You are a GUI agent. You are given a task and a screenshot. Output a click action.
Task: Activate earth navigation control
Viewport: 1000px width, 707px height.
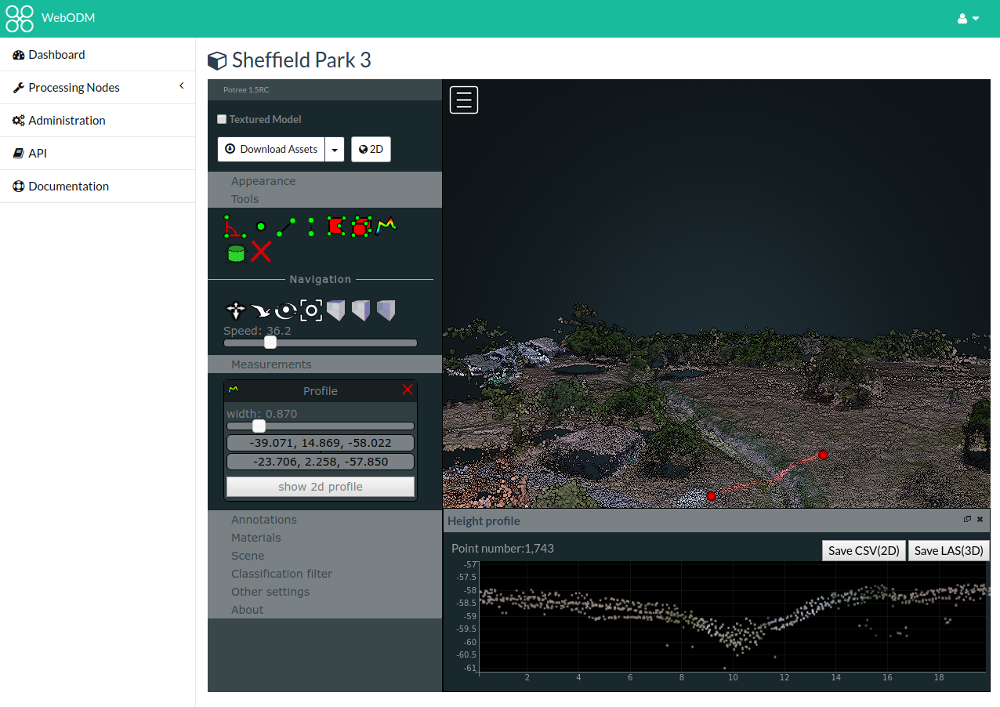click(235, 310)
